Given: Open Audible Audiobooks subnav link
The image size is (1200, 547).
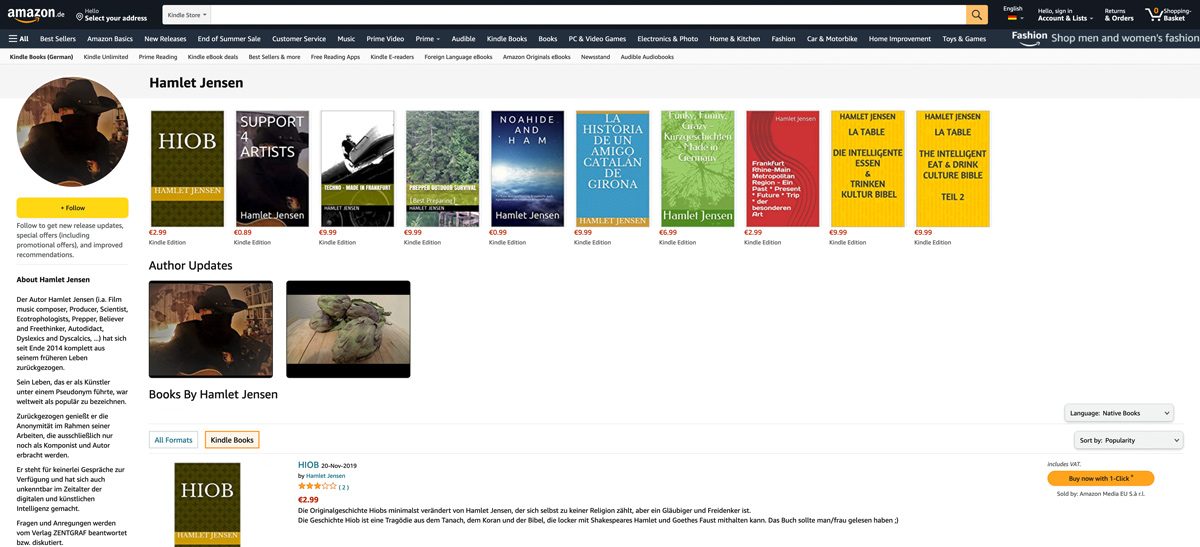Looking at the screenshot, I should [x=647, y=57].
